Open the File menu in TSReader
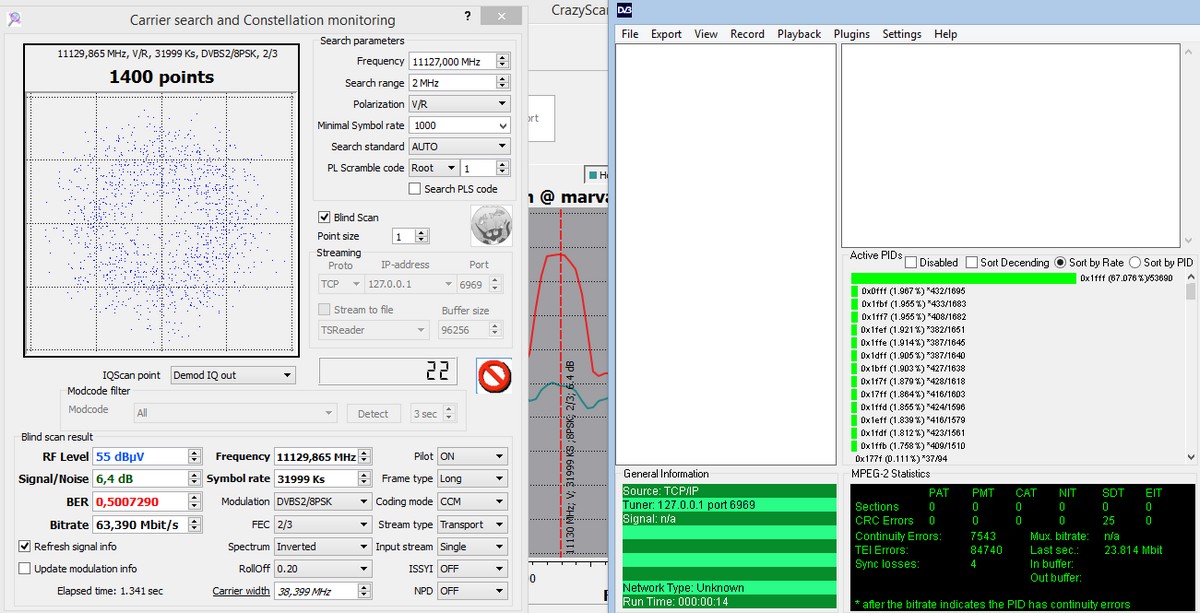This screenshot has width=1200, height=613. coord(629,34)
